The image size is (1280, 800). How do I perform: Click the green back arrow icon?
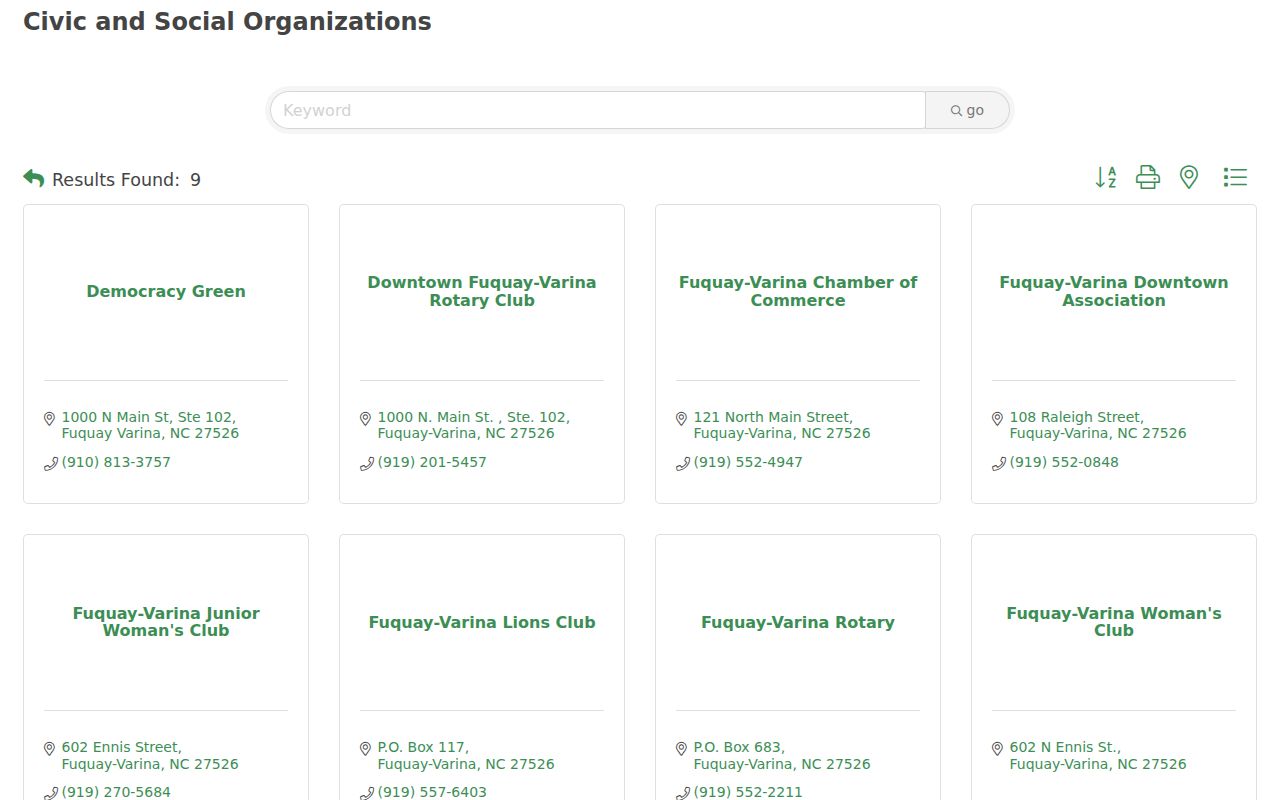(34, 178)
